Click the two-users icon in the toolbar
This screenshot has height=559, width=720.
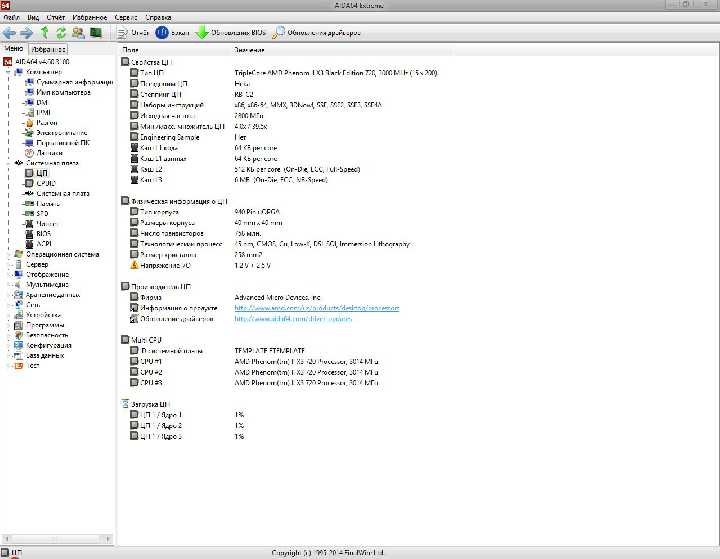(x=79, y=33)
